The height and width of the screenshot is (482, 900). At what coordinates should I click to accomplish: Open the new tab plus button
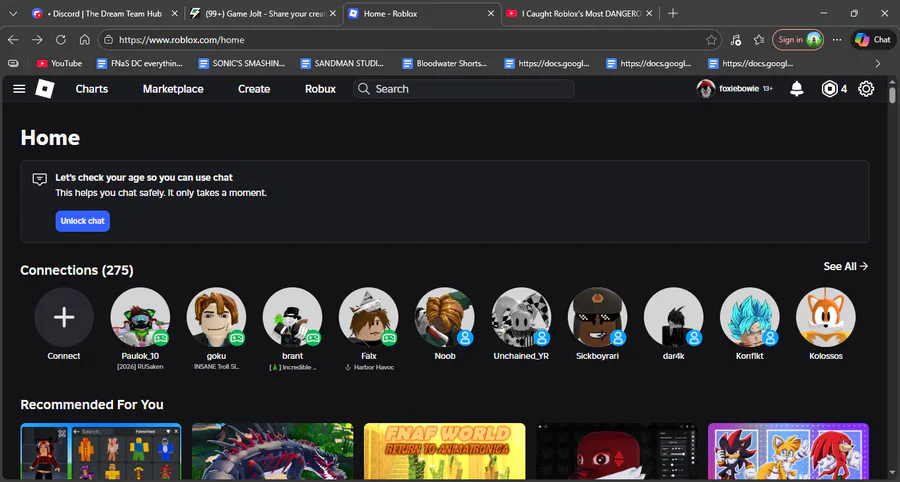(x=673, y=13)
